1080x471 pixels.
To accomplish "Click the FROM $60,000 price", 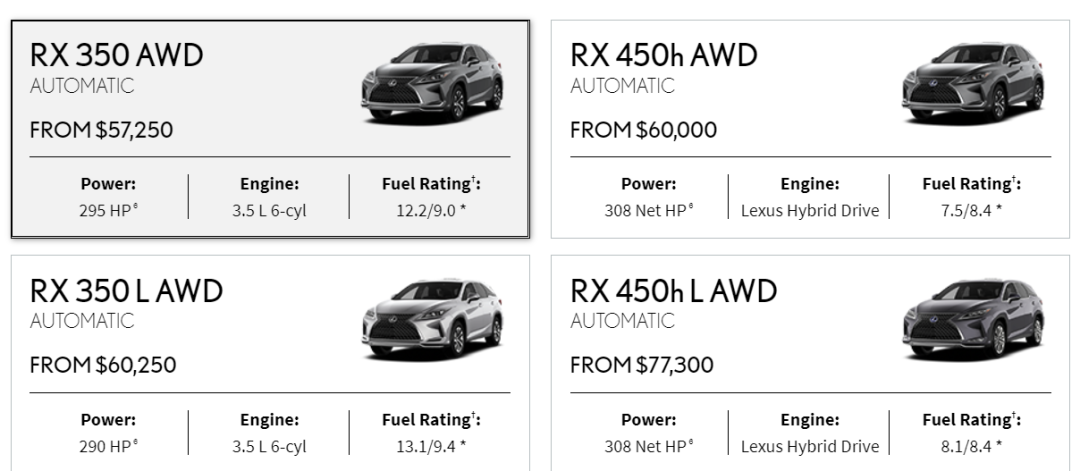I will click(x=643, y=131).
